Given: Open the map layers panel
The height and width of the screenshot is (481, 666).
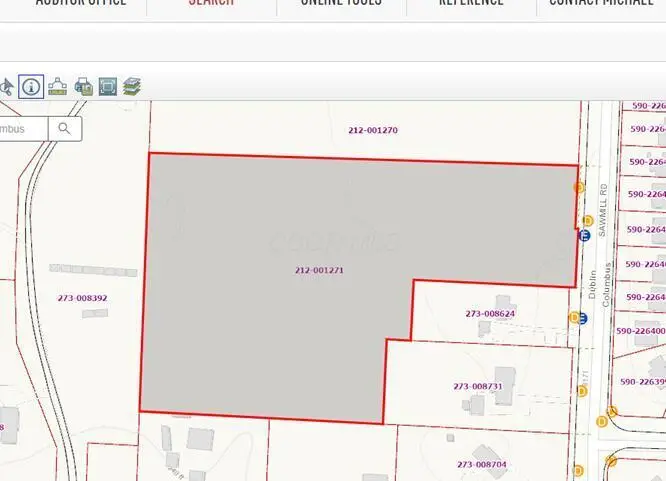Looking at the screenshot, I should pyautogui.click(x=132, y=87).
